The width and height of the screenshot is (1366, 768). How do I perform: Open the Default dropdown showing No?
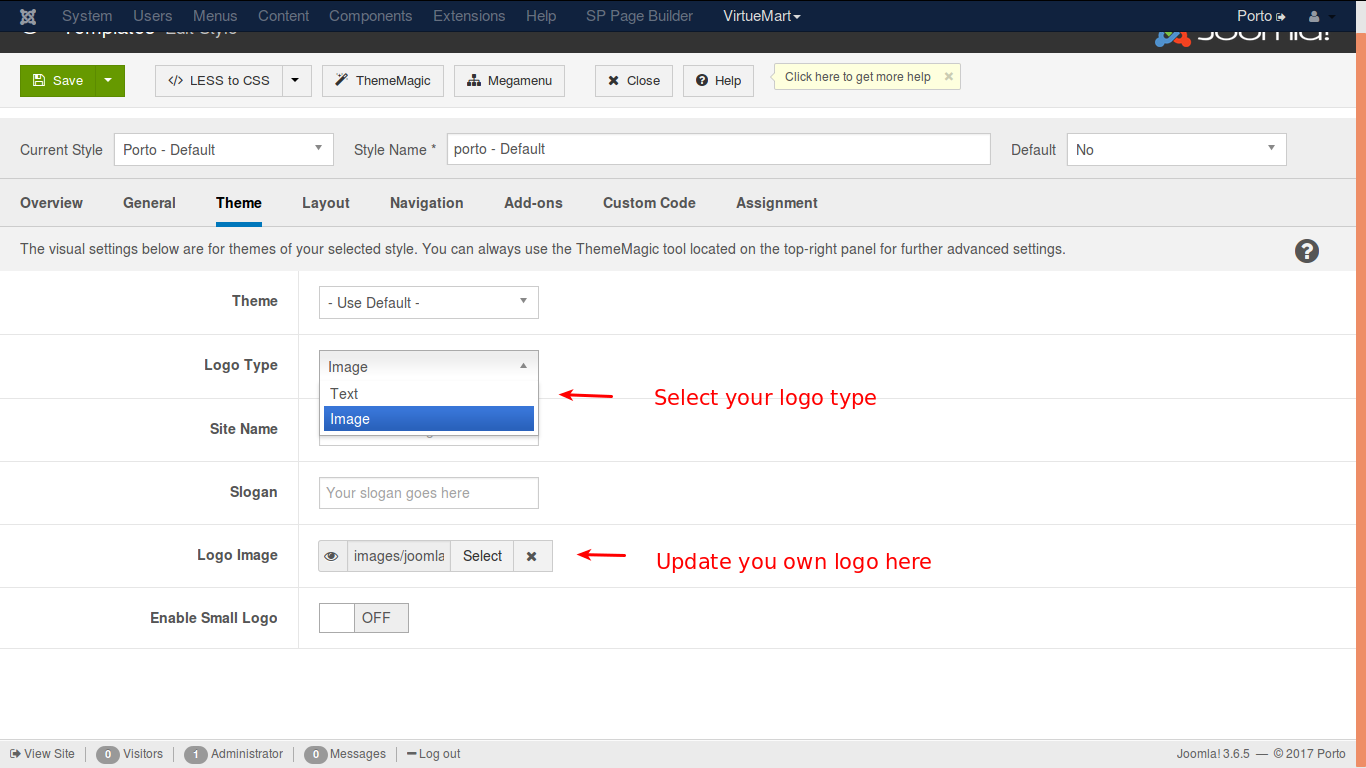click(x=1177, y=149)
